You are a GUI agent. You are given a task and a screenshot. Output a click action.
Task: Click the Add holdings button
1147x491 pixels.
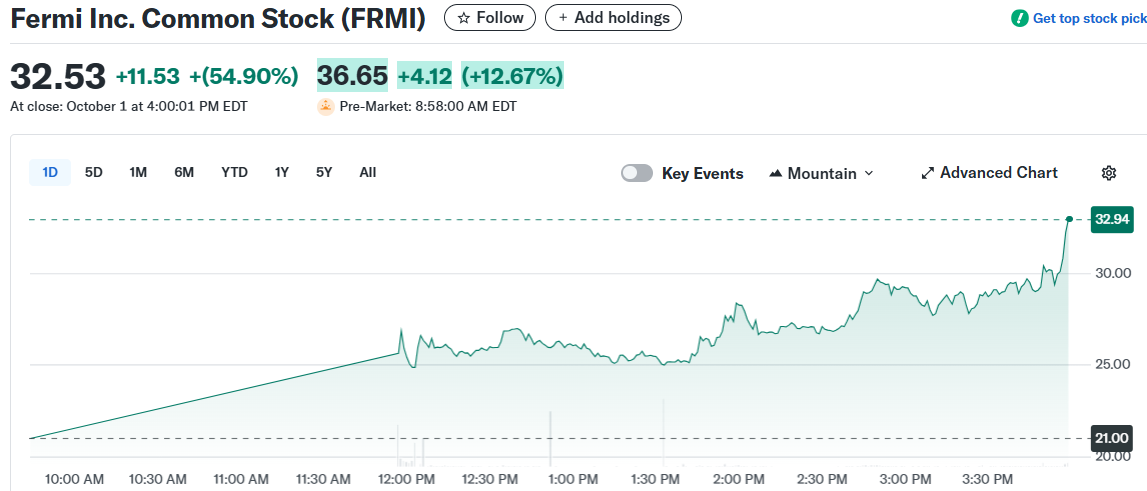613,18
